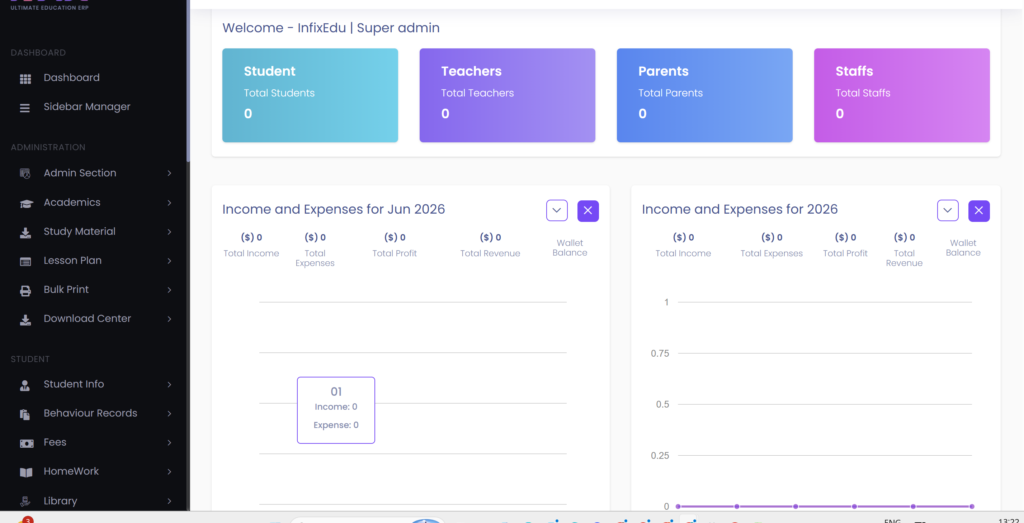Click the Student Info person icon
Screen dimensions: 1024x523
(x=25, y=385)
